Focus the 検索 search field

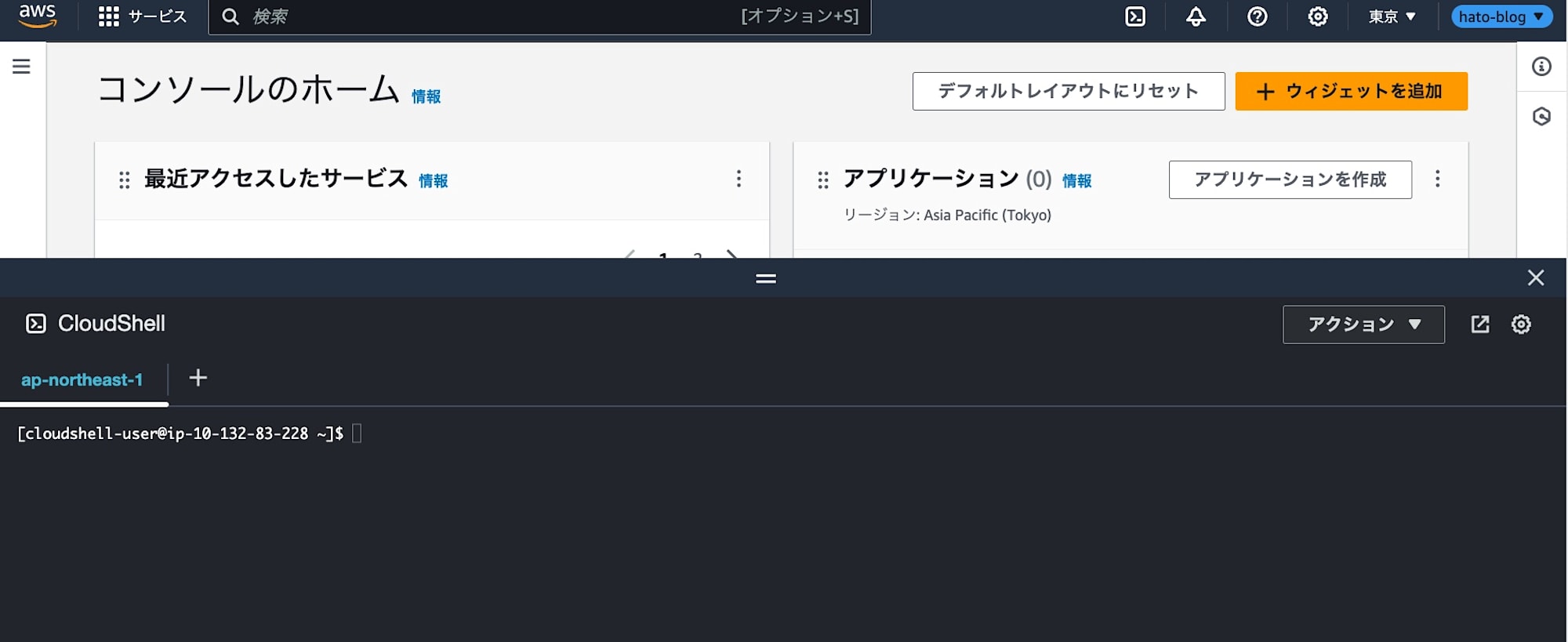pyautogui.click(x=539, y=16)
